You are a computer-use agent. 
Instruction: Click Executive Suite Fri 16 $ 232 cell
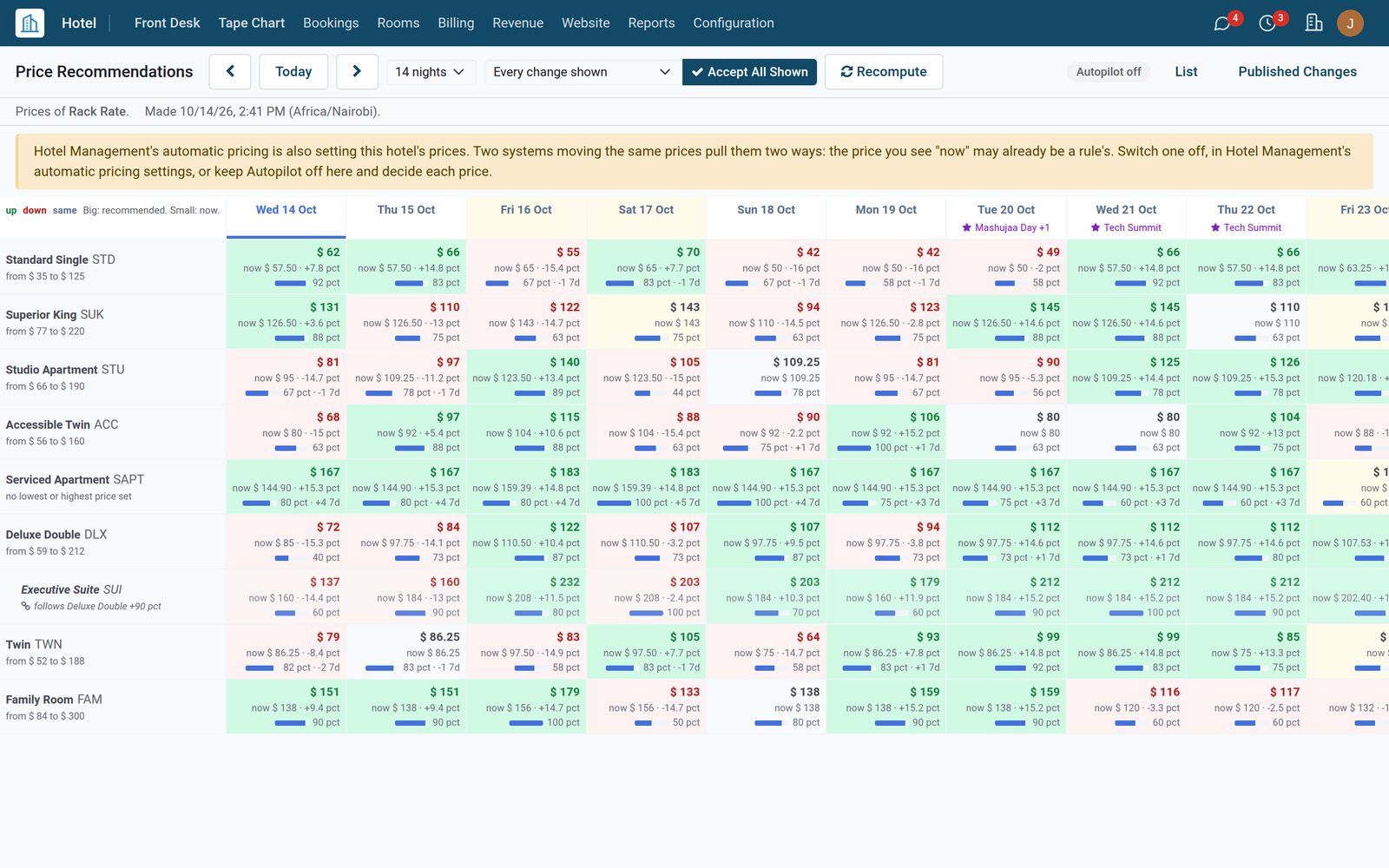click(x=526, y=596)
